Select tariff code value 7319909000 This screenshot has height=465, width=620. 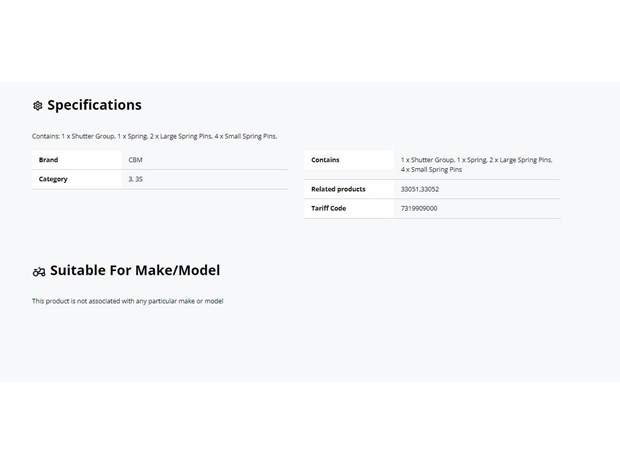click(x=419, y=208)
